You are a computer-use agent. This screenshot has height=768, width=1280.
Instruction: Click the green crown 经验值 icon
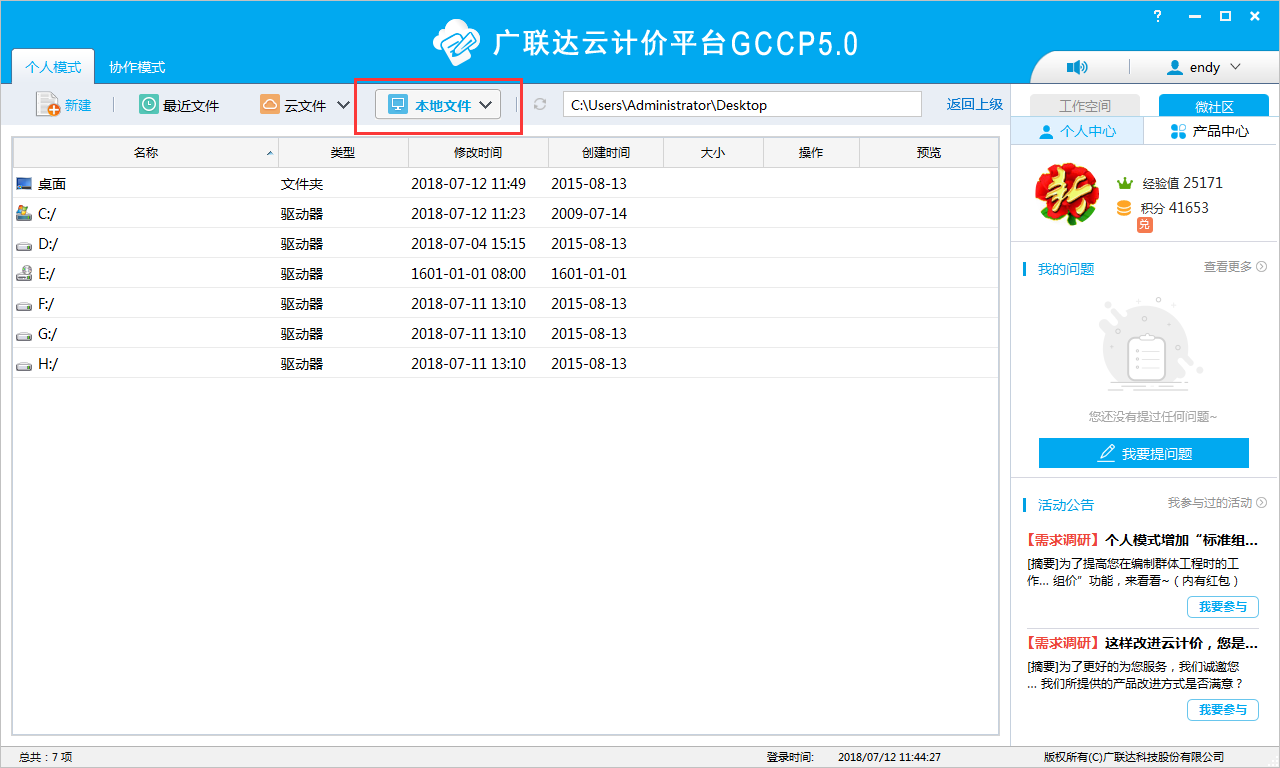[1124, 183]
